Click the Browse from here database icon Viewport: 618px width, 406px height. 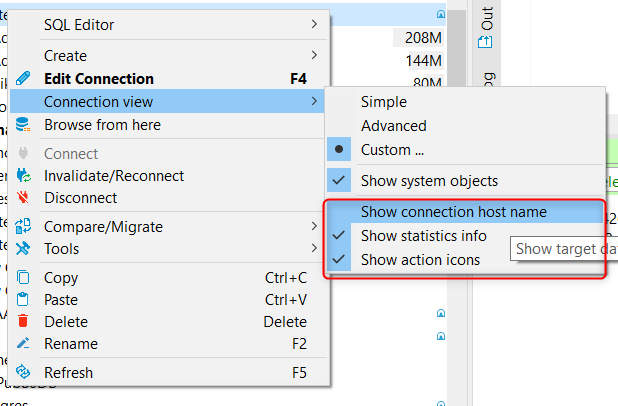click(x=23, y=125)
